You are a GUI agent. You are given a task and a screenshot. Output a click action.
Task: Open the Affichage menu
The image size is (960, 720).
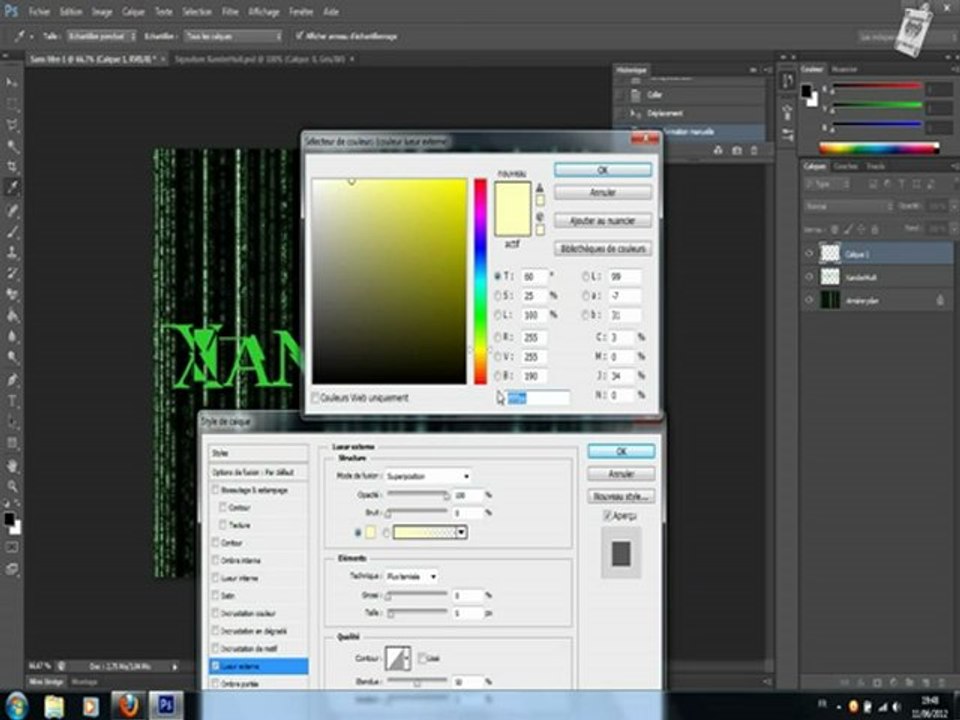[x=263, y=12]
